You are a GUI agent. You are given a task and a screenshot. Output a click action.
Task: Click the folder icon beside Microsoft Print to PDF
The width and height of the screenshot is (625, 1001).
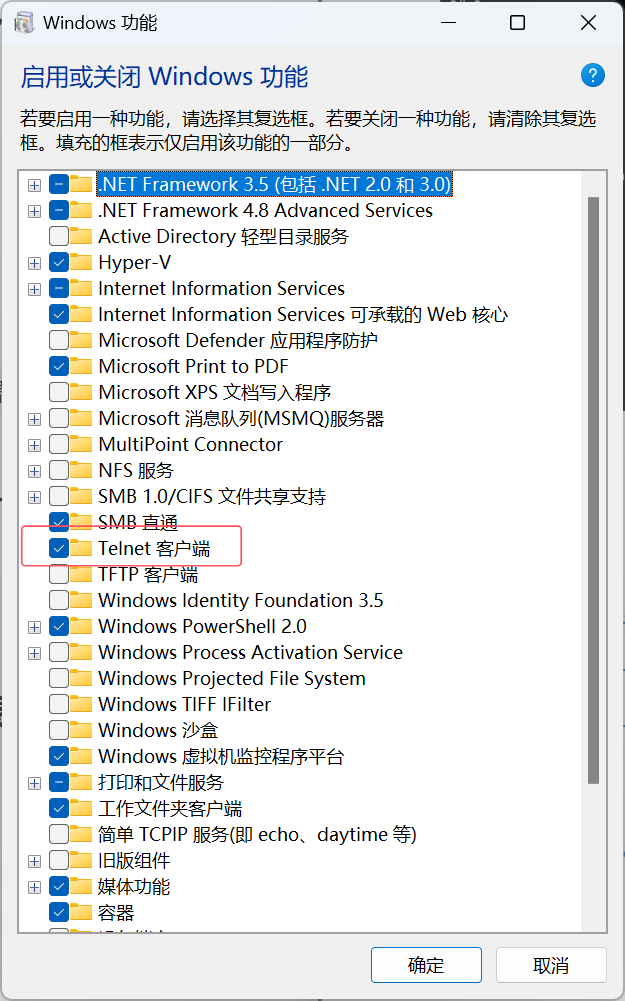pos(82,367)
